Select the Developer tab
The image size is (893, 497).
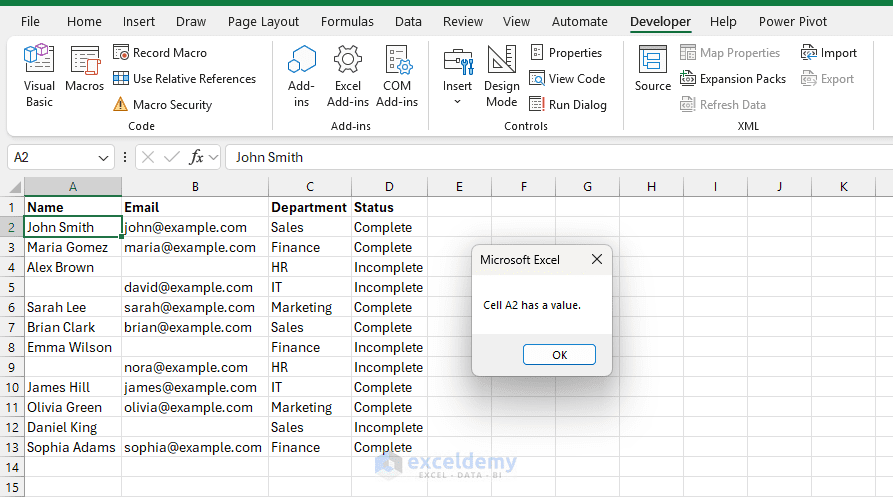[x=660, y=22]
